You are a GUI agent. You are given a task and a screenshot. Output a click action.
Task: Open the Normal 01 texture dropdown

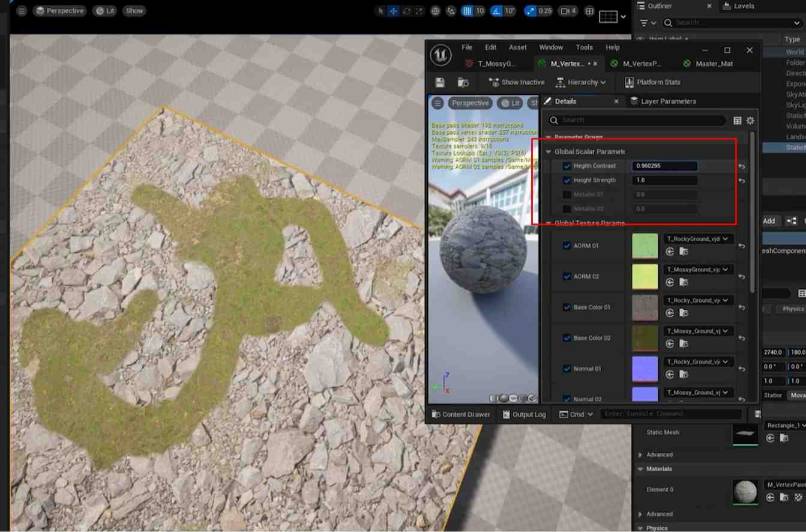(x=698, y=362)
